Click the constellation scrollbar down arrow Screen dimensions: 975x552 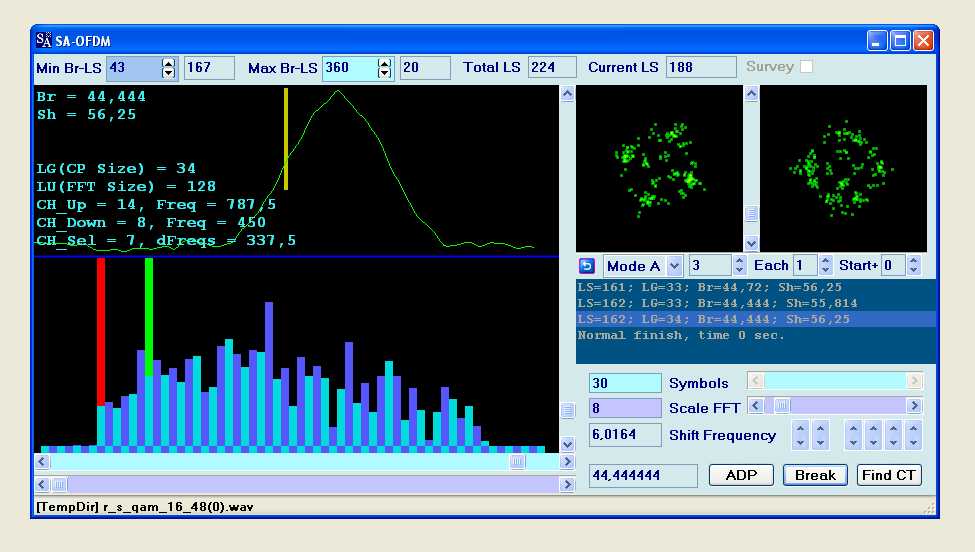[752, 243]
